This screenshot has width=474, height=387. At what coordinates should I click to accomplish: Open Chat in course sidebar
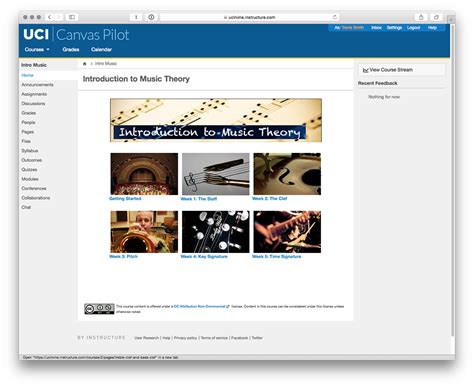coord(26,207)
